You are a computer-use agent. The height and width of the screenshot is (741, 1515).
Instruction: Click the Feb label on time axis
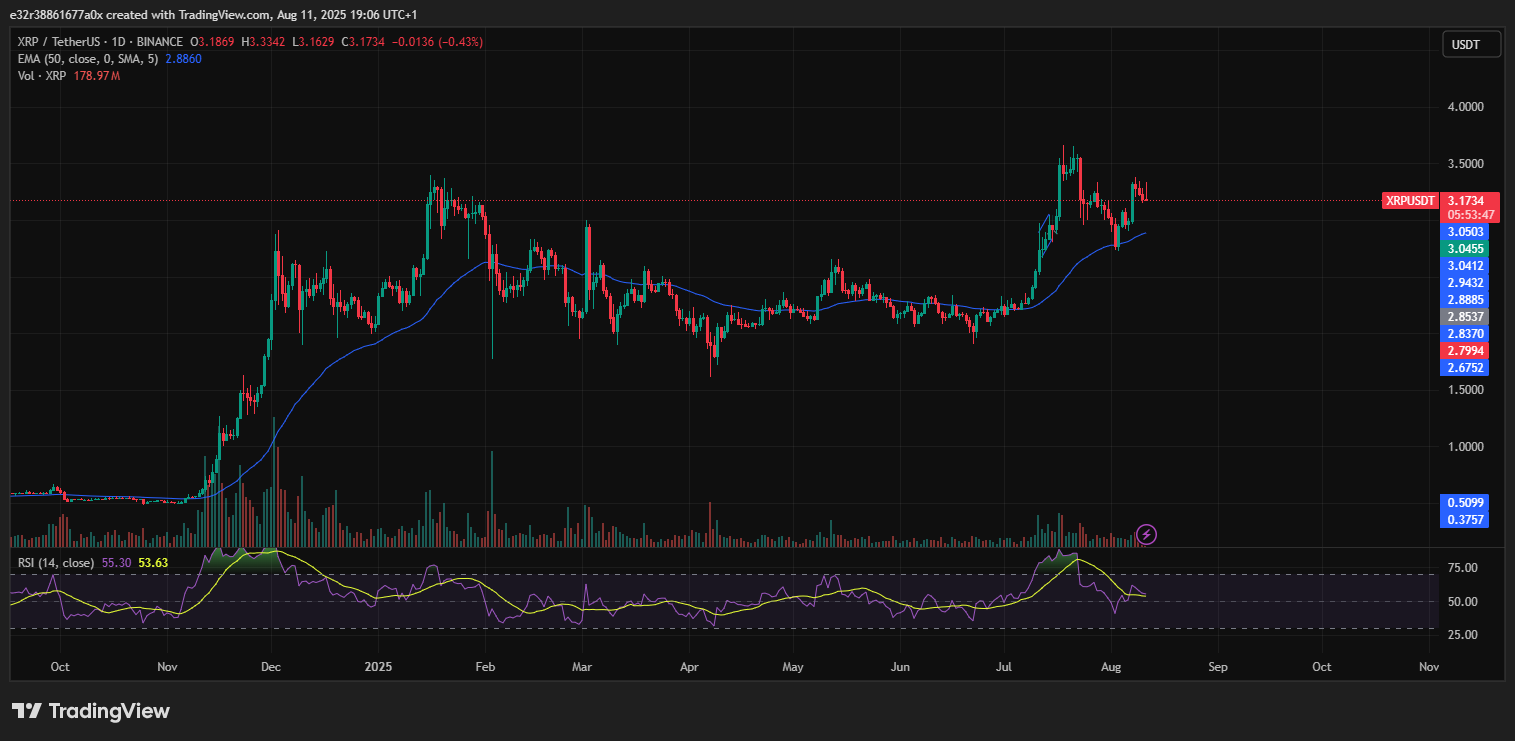click(x=485, y=666)
